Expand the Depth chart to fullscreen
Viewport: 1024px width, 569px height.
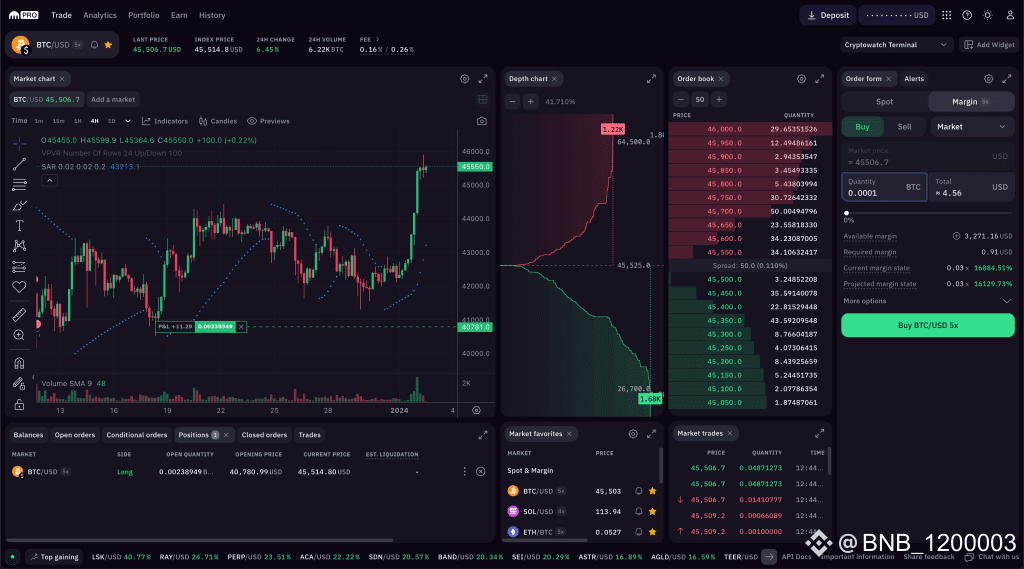[651, 78]
